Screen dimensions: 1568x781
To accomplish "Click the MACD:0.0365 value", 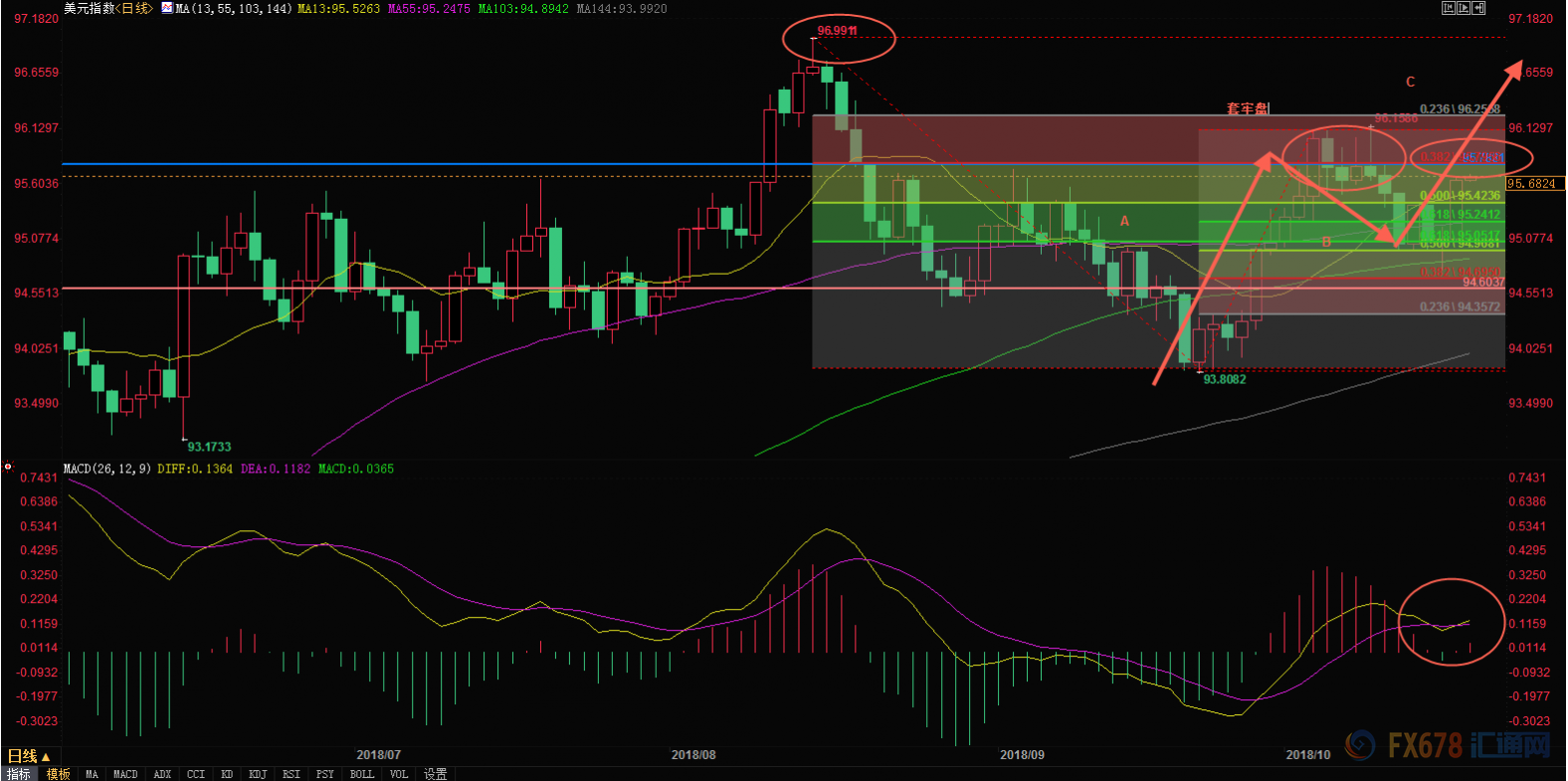I will coord(356,469).
